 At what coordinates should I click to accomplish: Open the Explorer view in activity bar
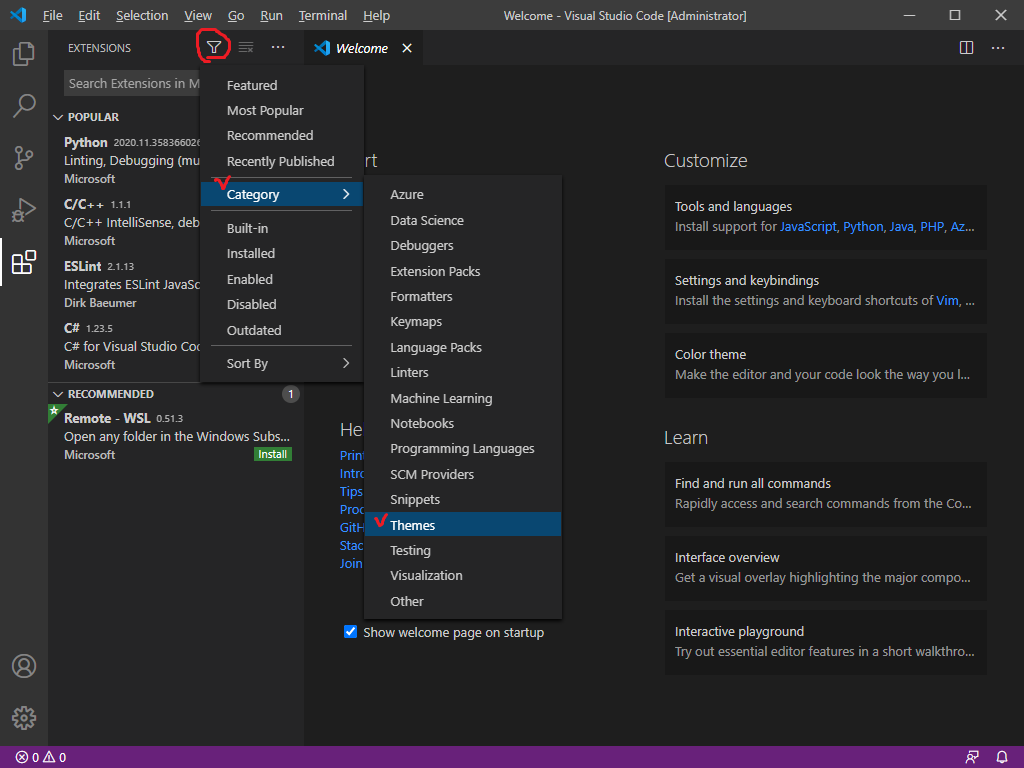(24, 54)
